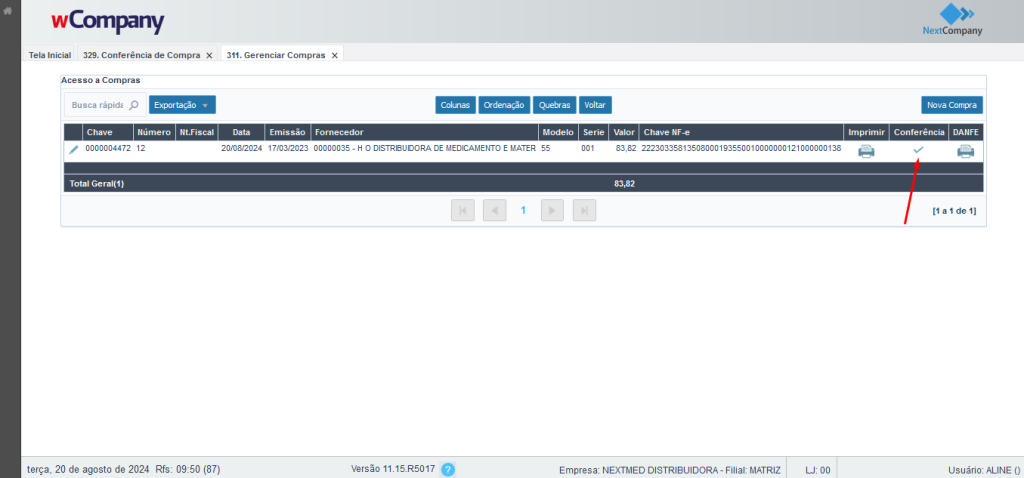Click the NextCompany logo
The image size is (1024, 478).
952,19
